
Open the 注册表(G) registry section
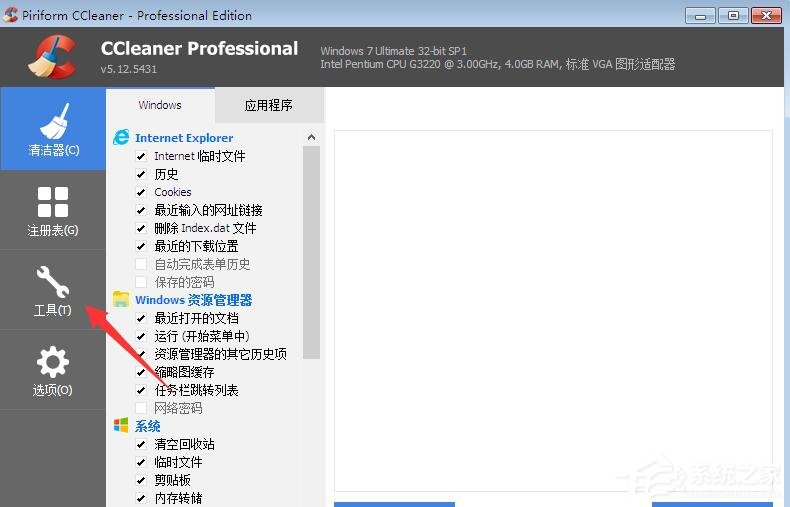(x=53, y=211)
